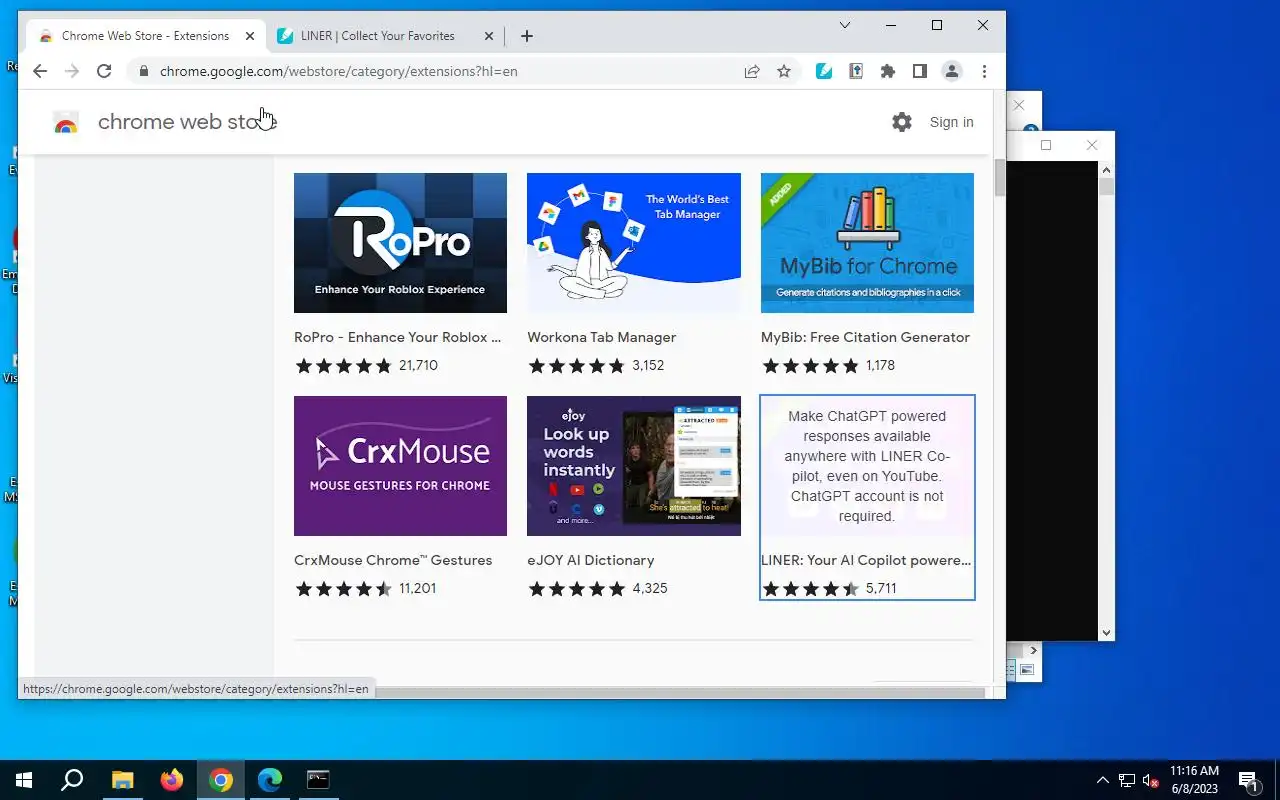This screenshot has height=800, width=1280.
Task: Click scroll down arrow in black background window
Action: click(x=1106, y=632)
